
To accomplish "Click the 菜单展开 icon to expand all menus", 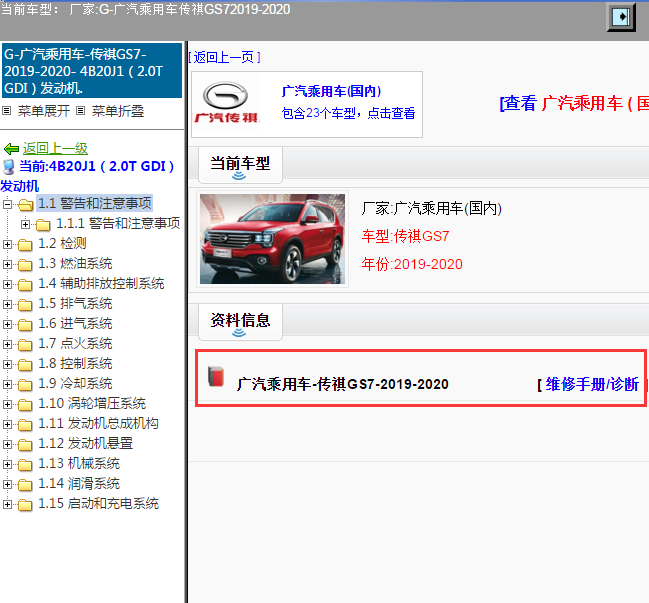I will (7, 111).
